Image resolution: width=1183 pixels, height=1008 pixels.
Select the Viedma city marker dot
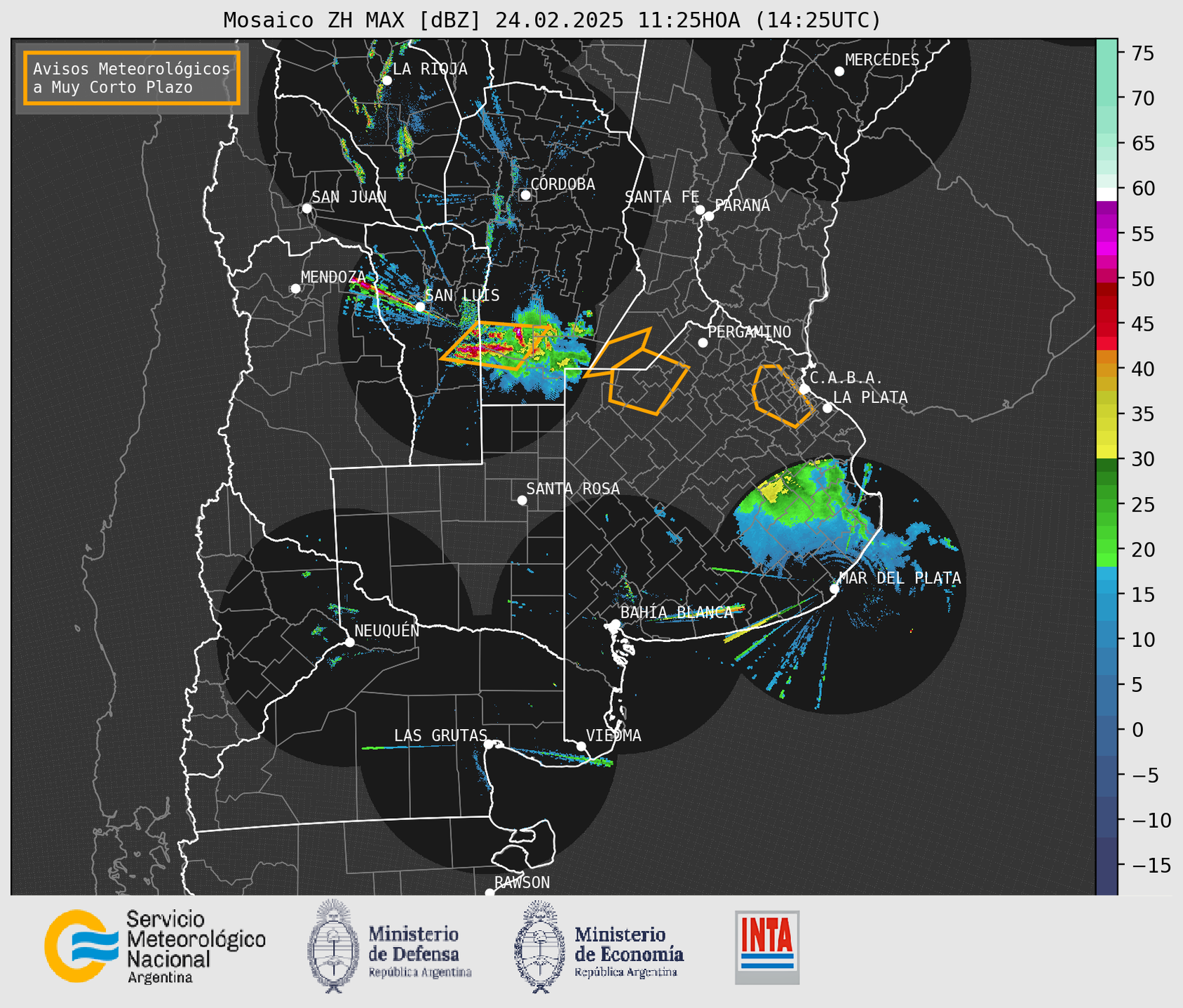[x=581, y=746]
